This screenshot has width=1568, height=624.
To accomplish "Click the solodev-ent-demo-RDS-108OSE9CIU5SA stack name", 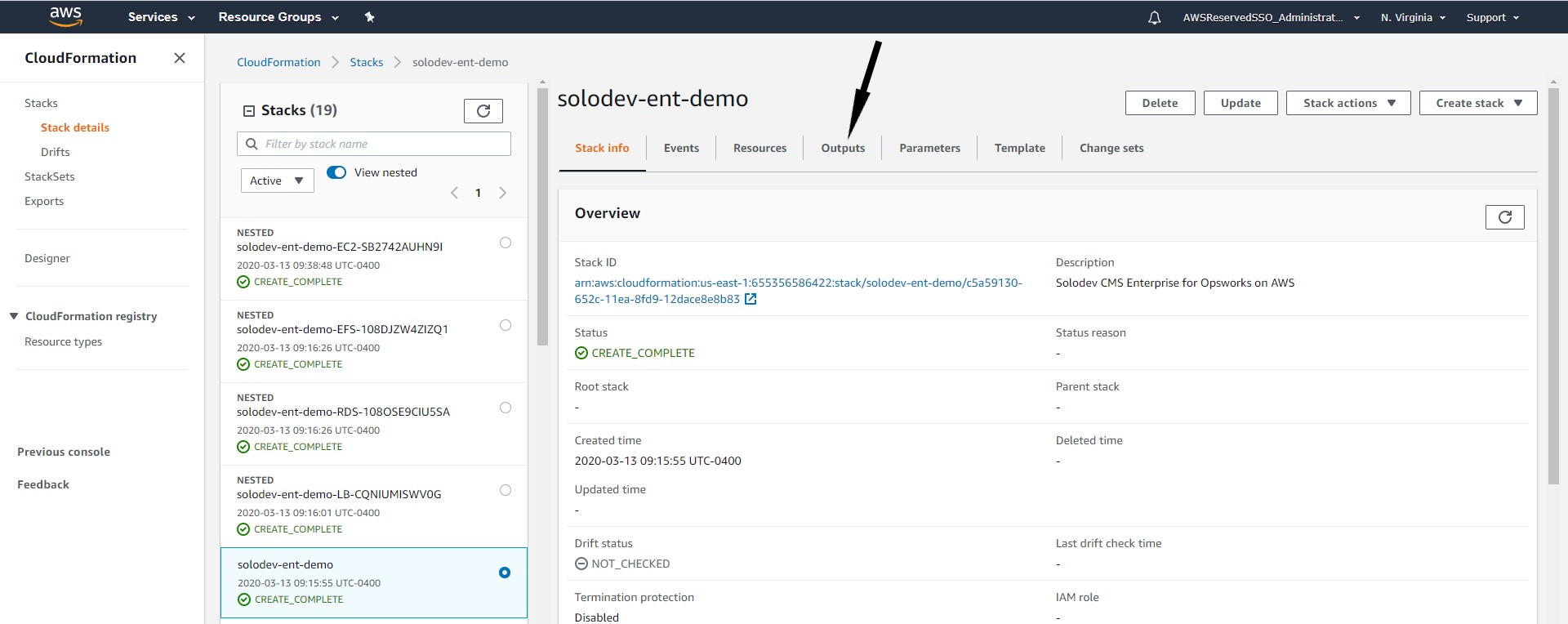I will tap(343, 412).
